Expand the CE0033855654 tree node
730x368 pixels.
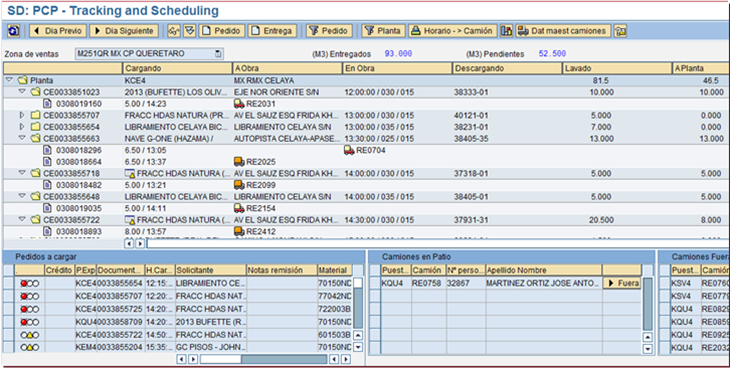pos(22,127)
